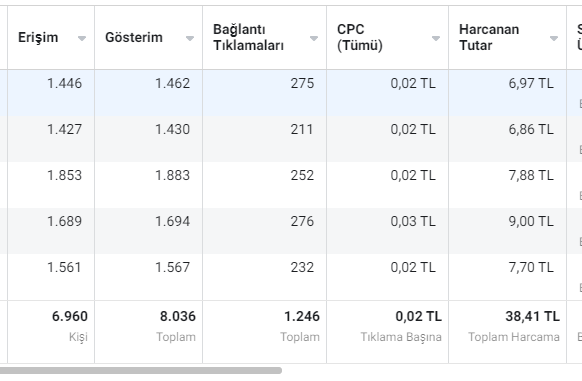The width and height of the screenshot is (582, 381).
Task: Click the 1.567 impressions cell
Action: [148, 277]
